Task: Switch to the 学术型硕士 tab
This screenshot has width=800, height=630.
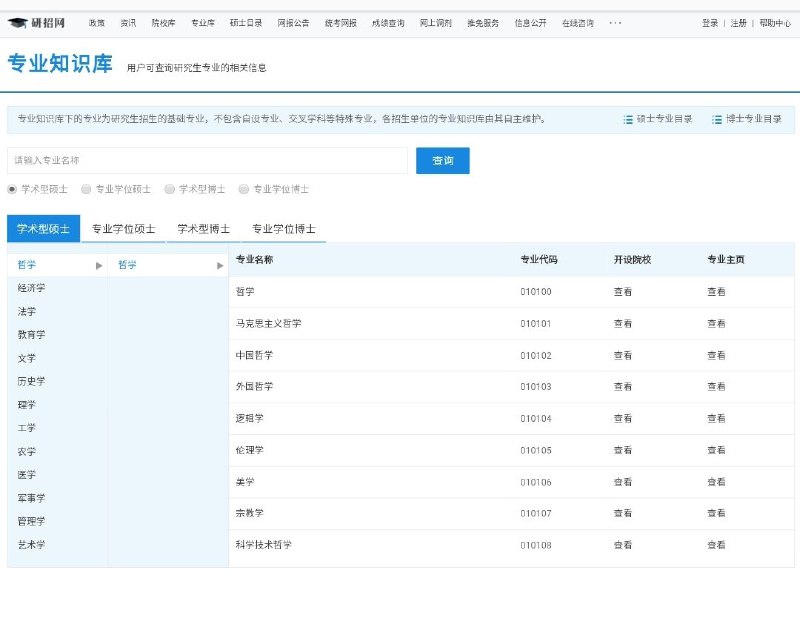Action: 43,229
